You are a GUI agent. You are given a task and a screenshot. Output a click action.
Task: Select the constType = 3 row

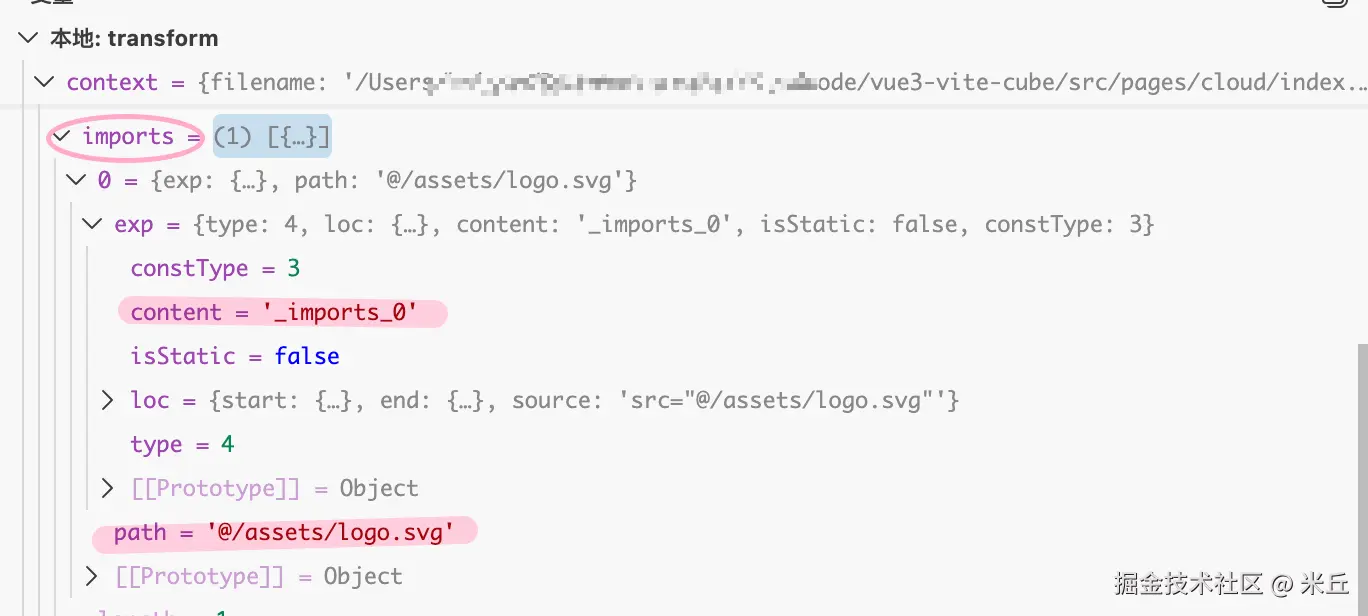[215, 269]
